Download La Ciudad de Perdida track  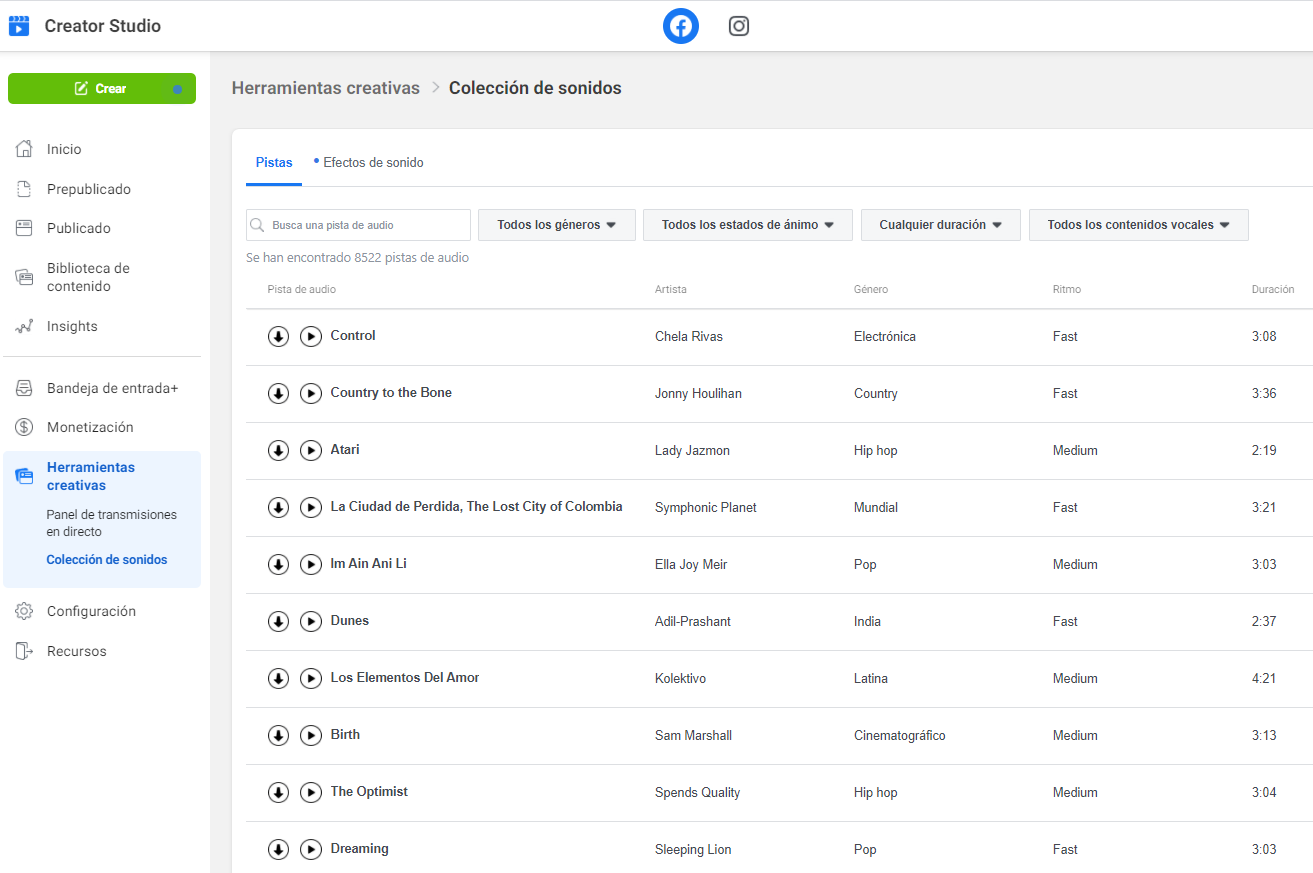pyautogui.click(x=278, y=508)
